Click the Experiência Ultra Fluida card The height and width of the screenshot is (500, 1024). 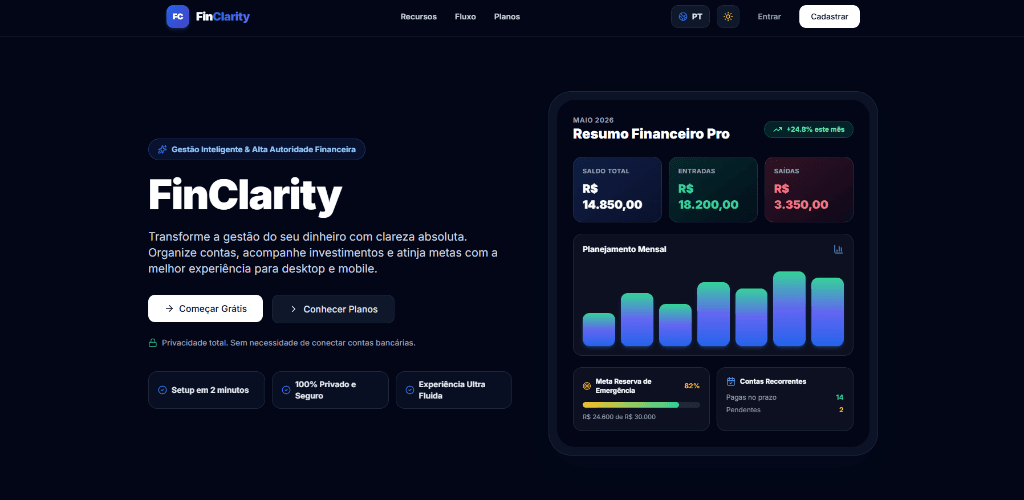(454, 390)
